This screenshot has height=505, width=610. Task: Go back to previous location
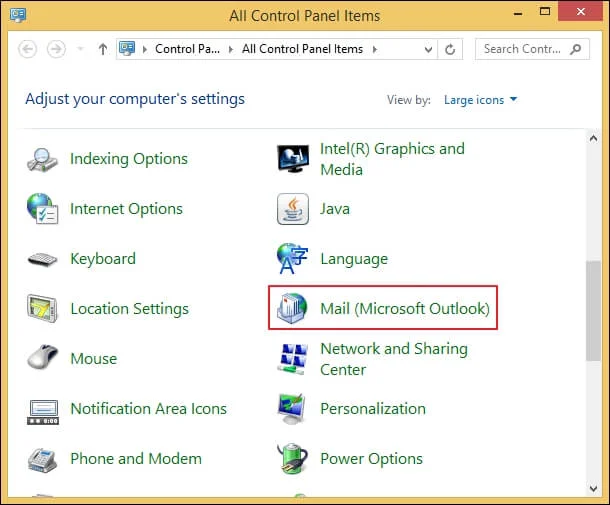[28, 49]
